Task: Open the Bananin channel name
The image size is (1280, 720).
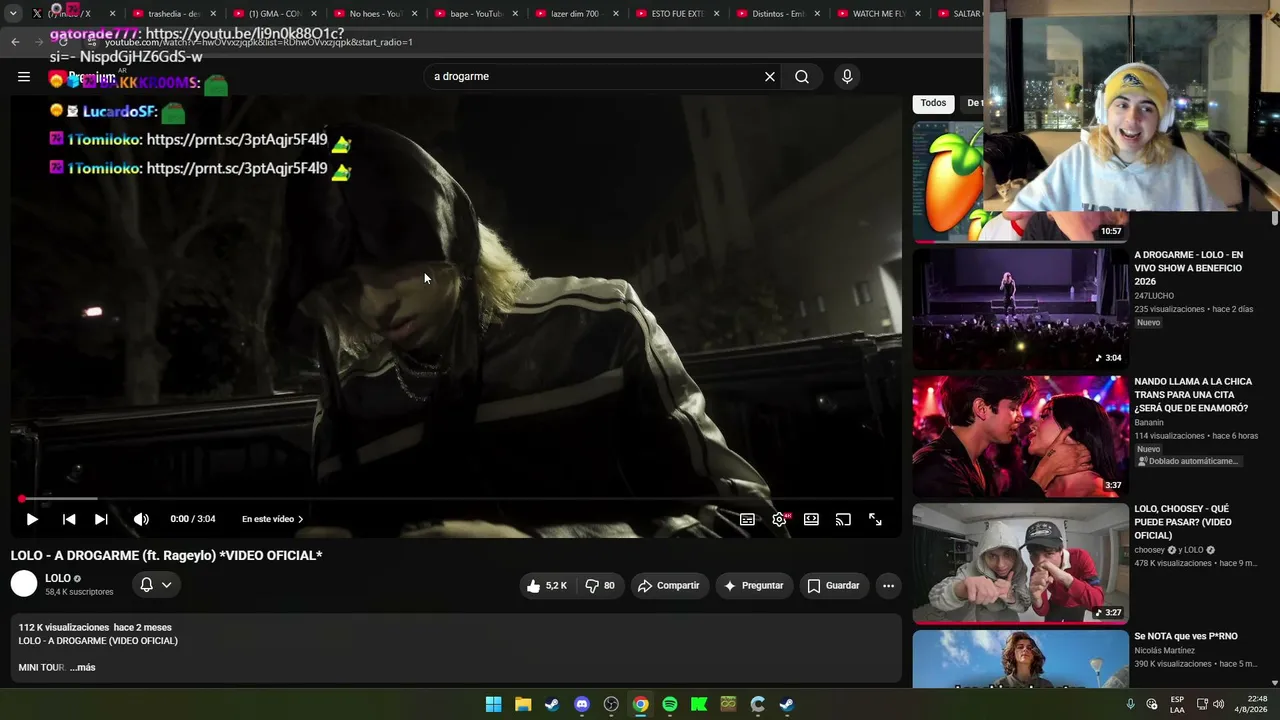Action: pyautogui.click(x=1149, y=423)
